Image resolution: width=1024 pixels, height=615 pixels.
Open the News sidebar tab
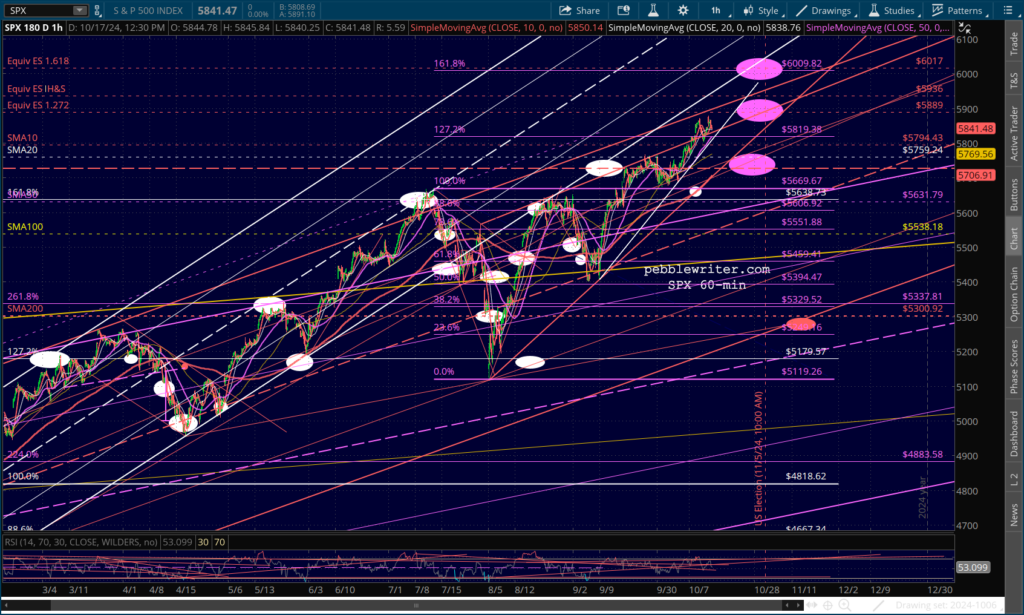(1014, 514)
